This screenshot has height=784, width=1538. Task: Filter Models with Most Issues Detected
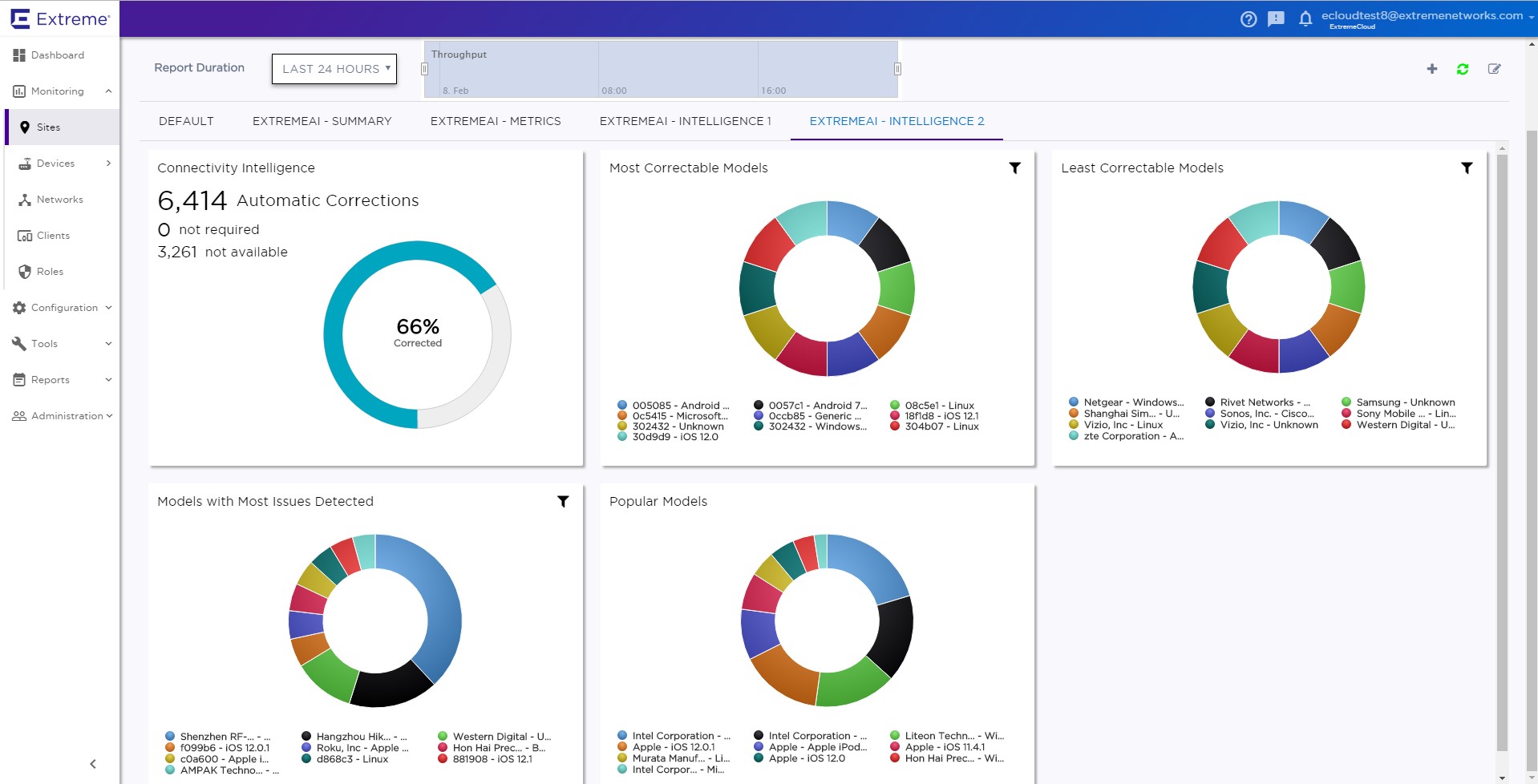pos(563,501)
